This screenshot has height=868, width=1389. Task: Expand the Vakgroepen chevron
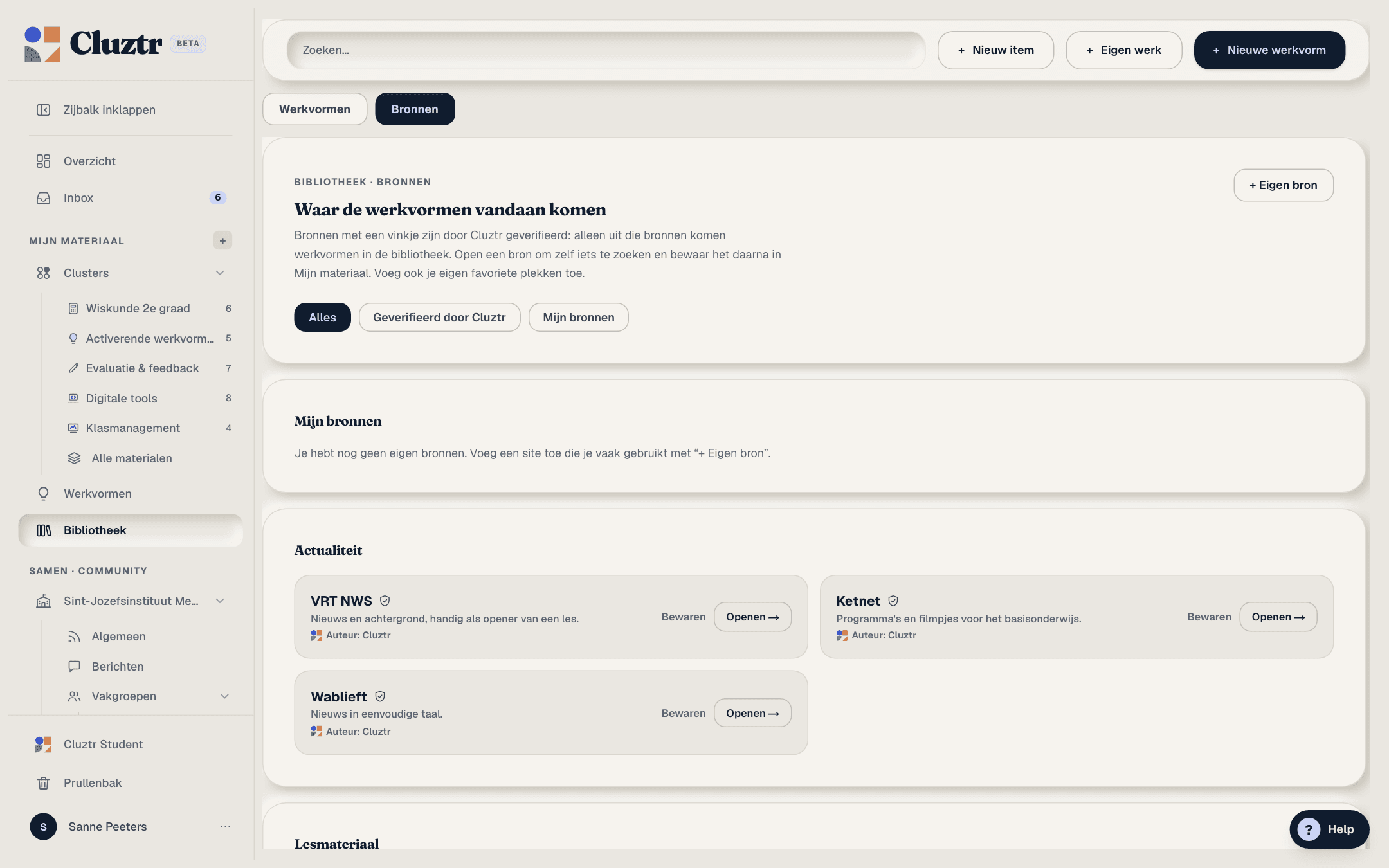(224, 696)
